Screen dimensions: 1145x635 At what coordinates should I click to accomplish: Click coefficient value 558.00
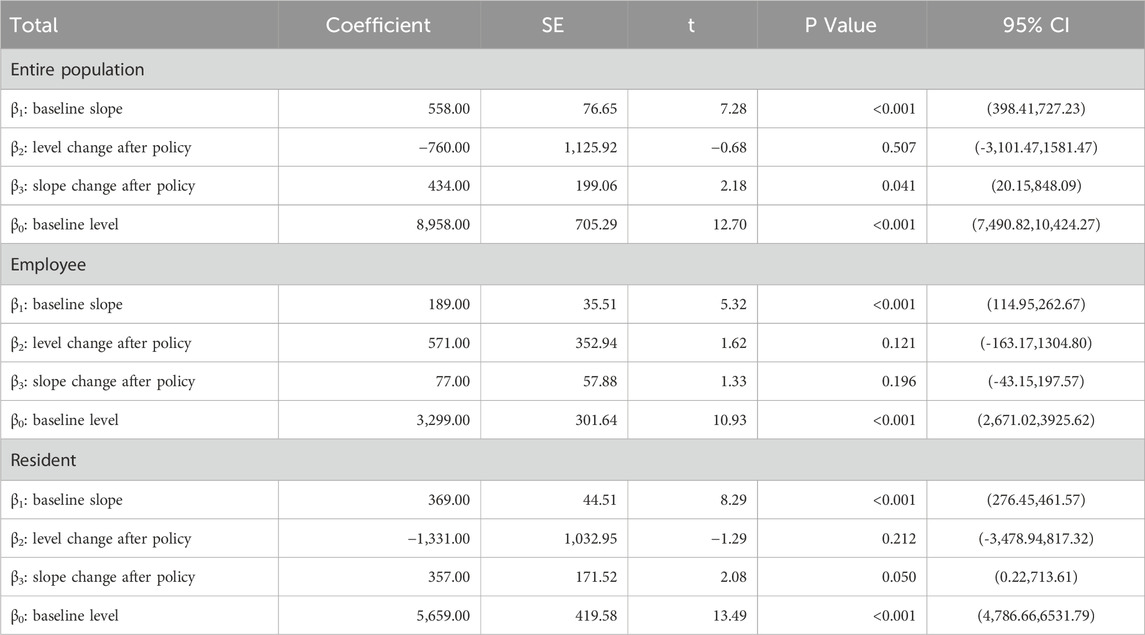pyautogui.click(x=449, y=109)
